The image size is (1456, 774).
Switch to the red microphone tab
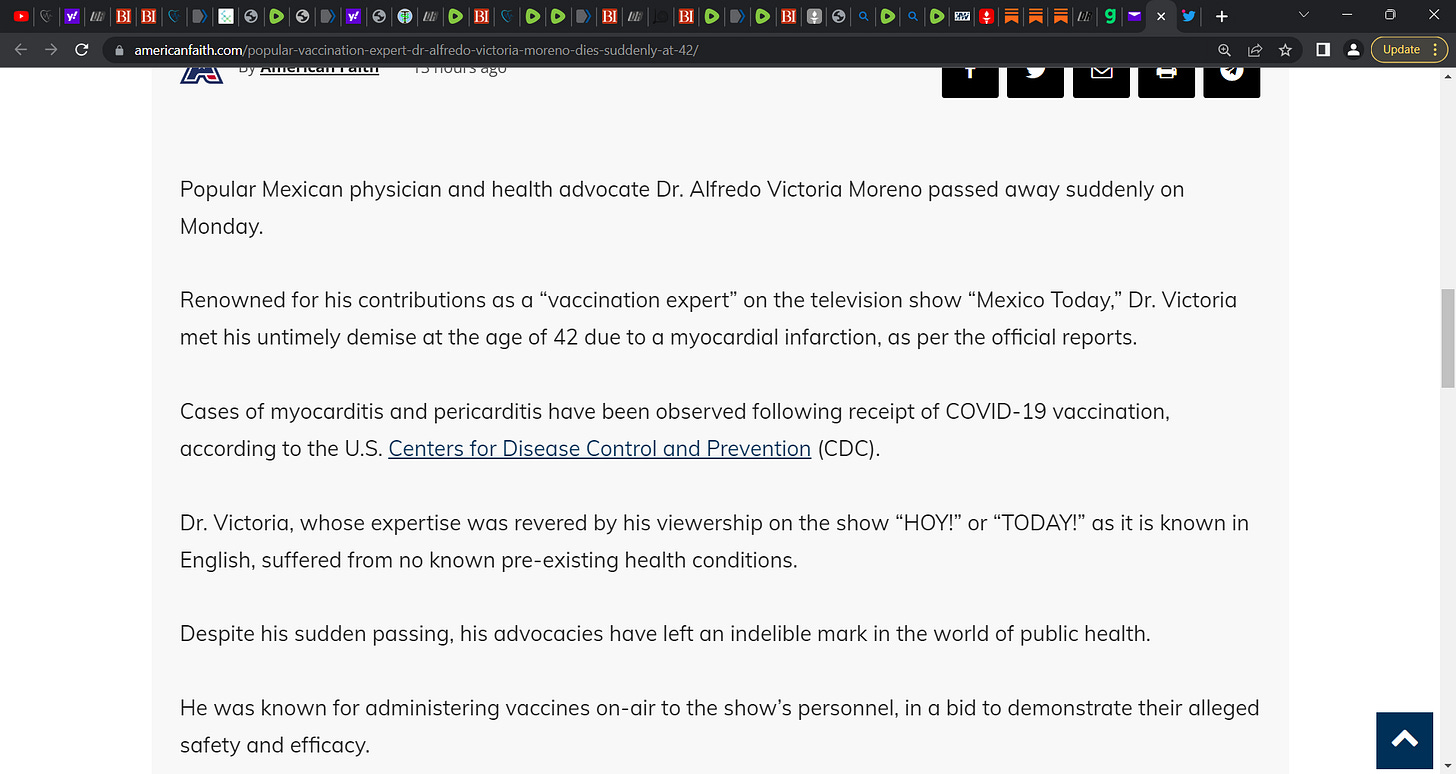click(x=987, y=16)
